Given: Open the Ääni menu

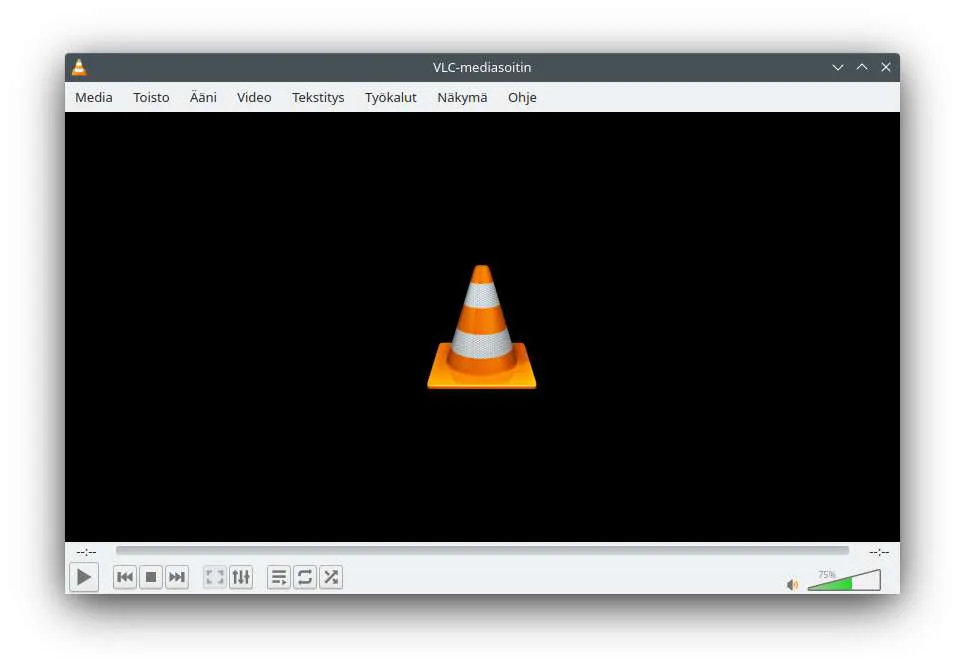Looking at the screenshot, I should 203,97.
